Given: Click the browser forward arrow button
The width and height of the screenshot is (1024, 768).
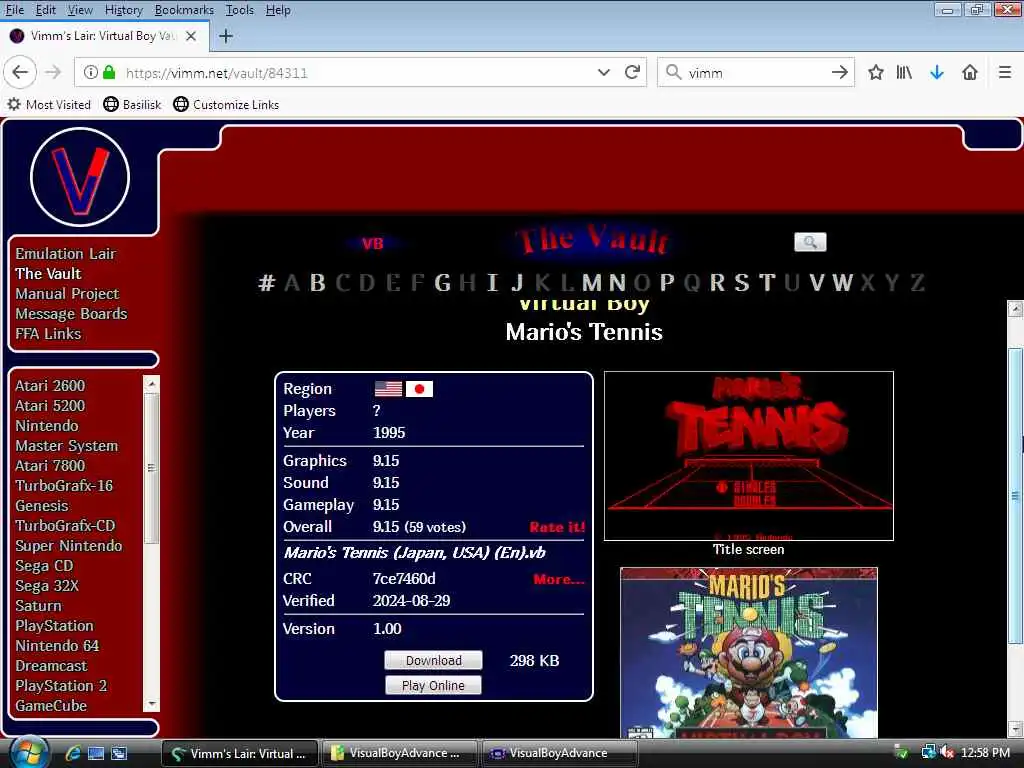Looking at the screenshot, I should 53,72.
